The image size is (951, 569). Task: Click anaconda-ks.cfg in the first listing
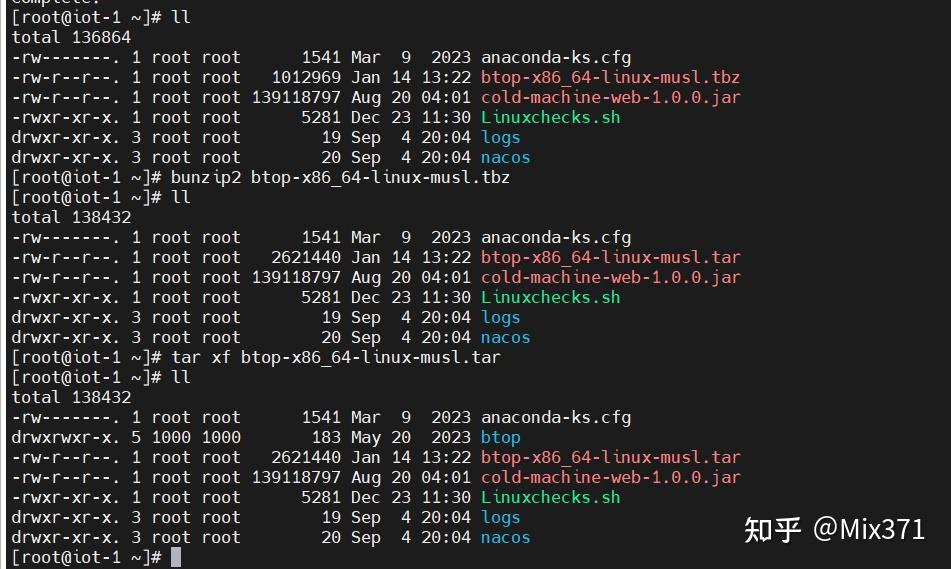coord(556,57)
